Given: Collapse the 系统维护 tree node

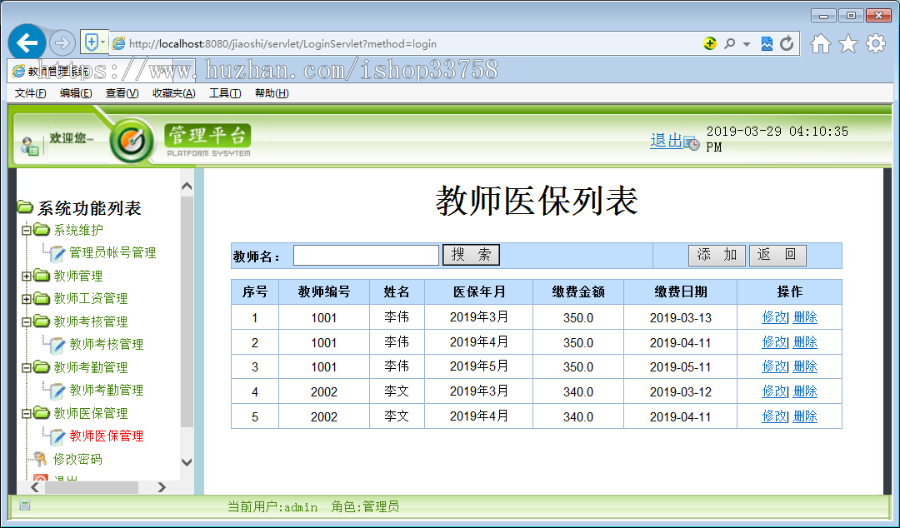Looking at the screenshot, I should (x=26, y=231).
